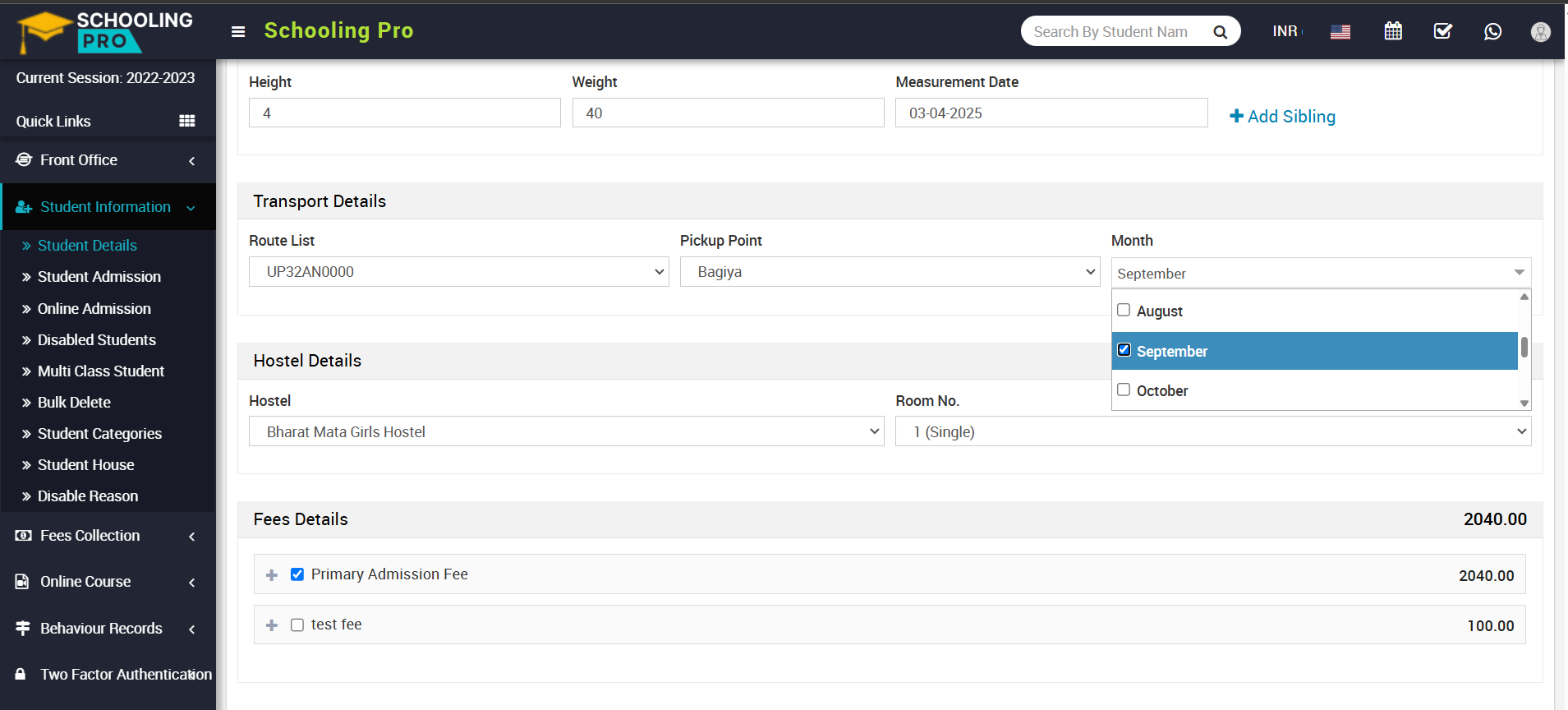Check the test fee checkbox
The height and width of the screenshot is (710, 1568).
coord(297,625)
